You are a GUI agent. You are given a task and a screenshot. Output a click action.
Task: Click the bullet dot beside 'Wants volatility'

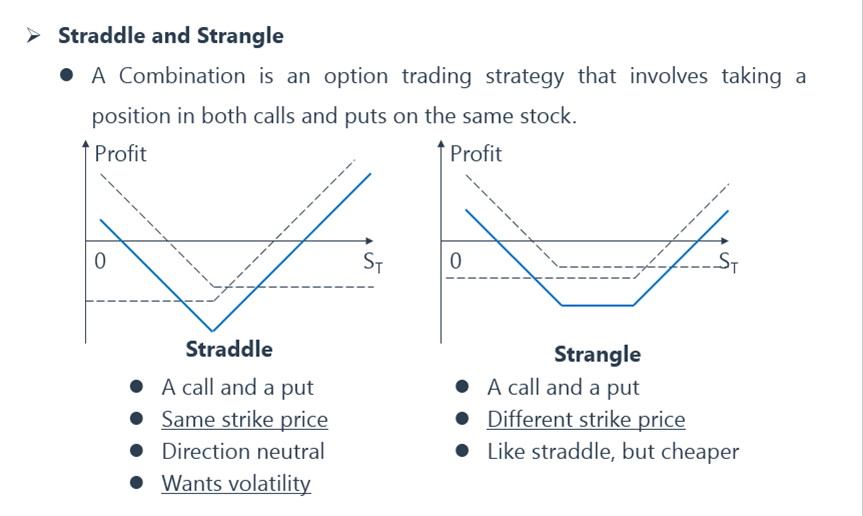click(x=136, y=483)
